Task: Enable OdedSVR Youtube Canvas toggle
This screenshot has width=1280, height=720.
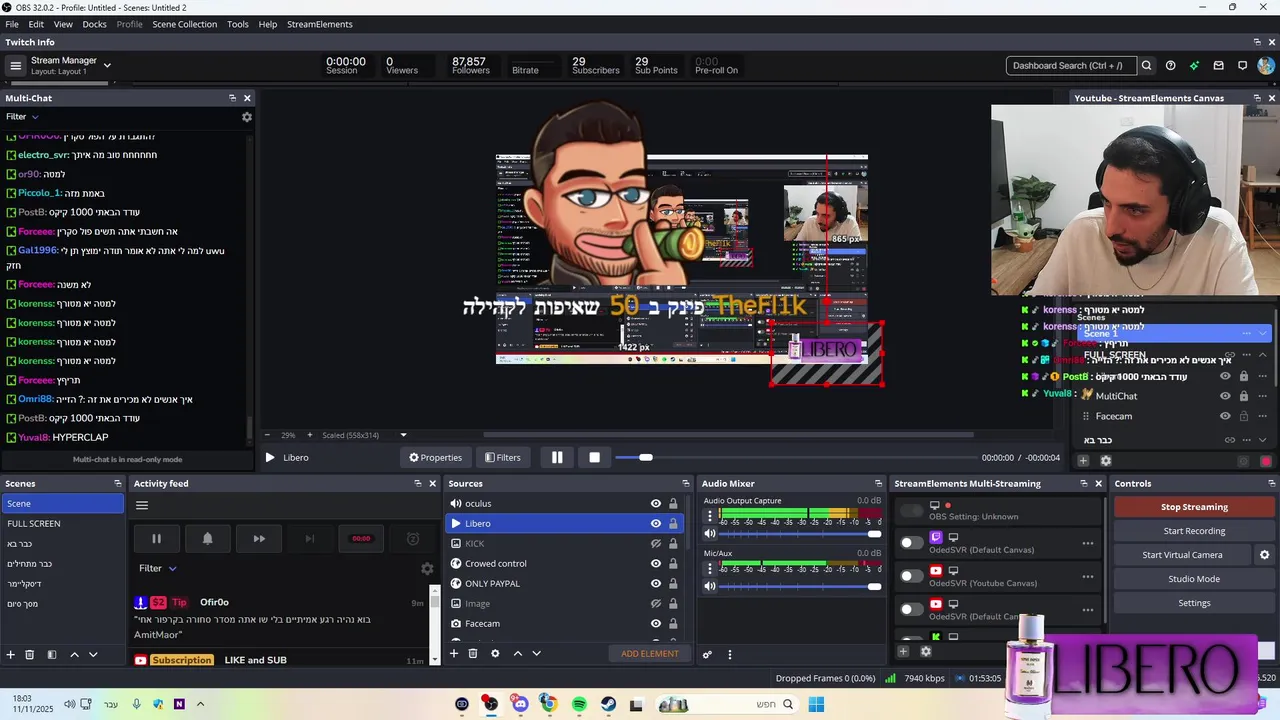Action: [x=911, y=576]
